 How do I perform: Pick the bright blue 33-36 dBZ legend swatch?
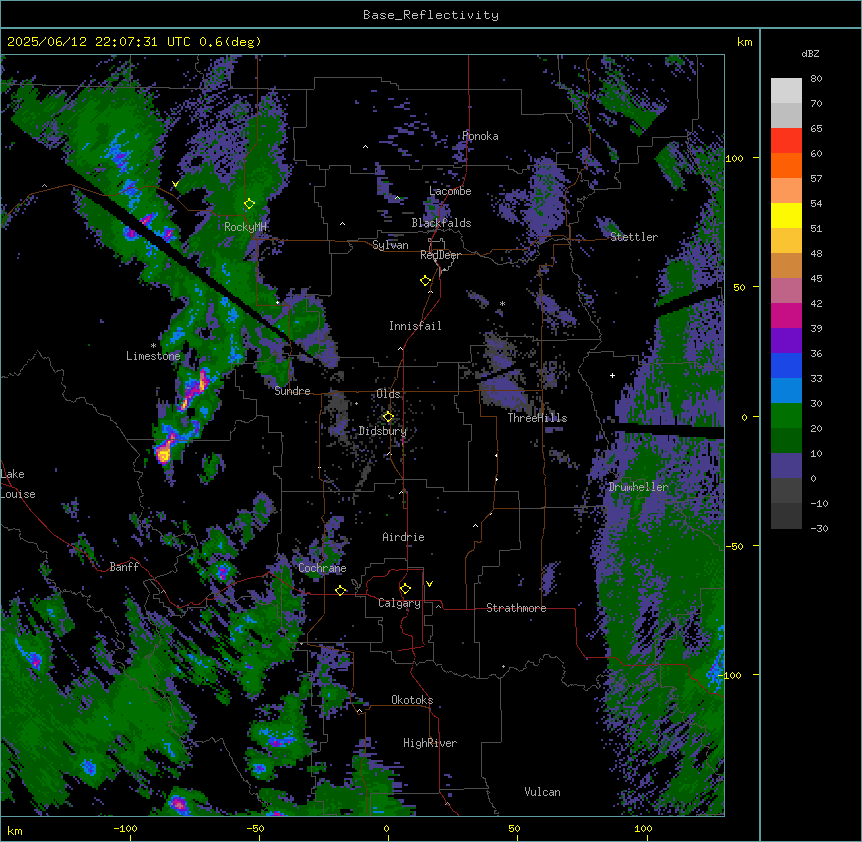pos(786,365)
